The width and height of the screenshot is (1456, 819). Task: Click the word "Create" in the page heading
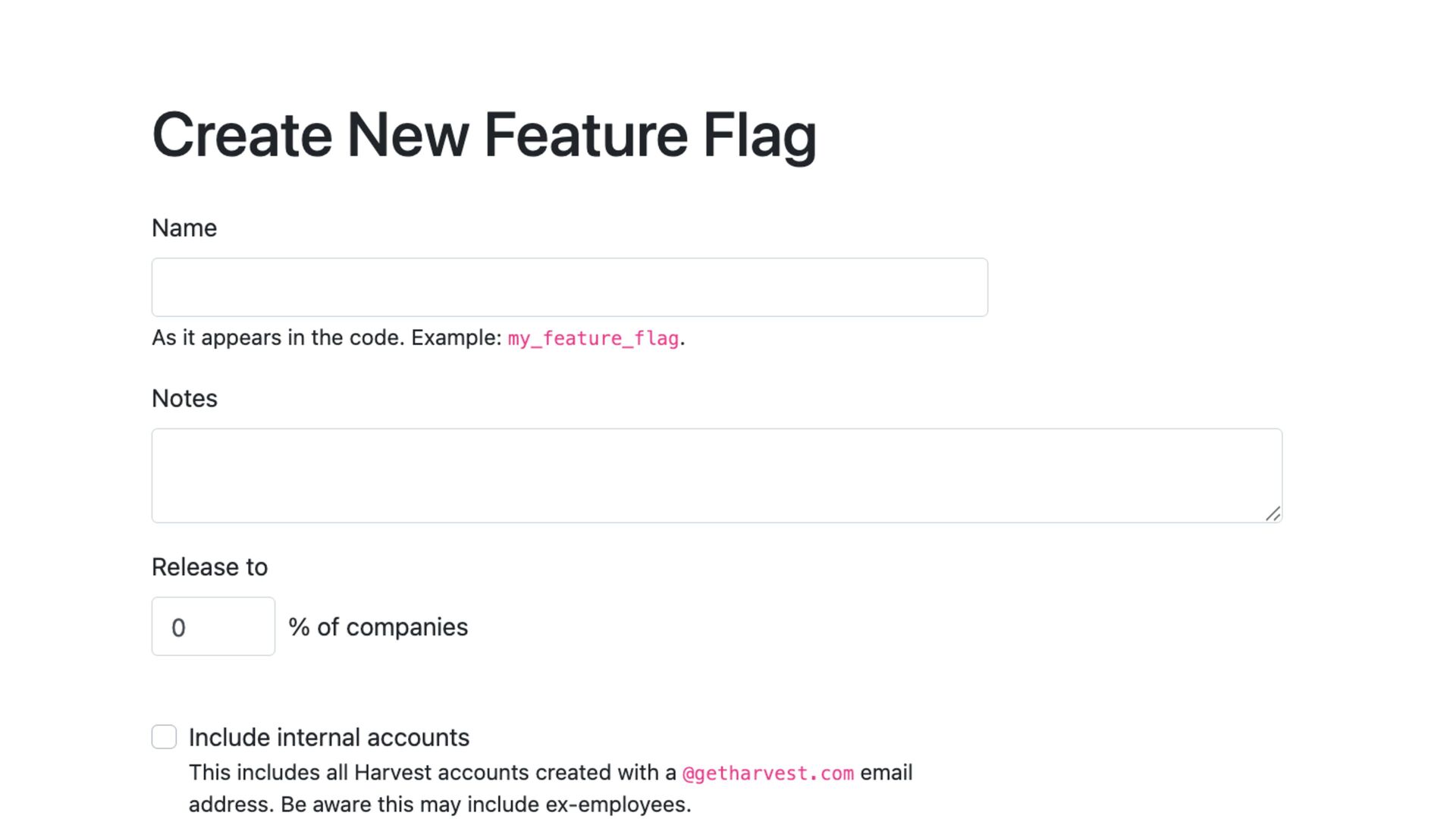[242, 135]
